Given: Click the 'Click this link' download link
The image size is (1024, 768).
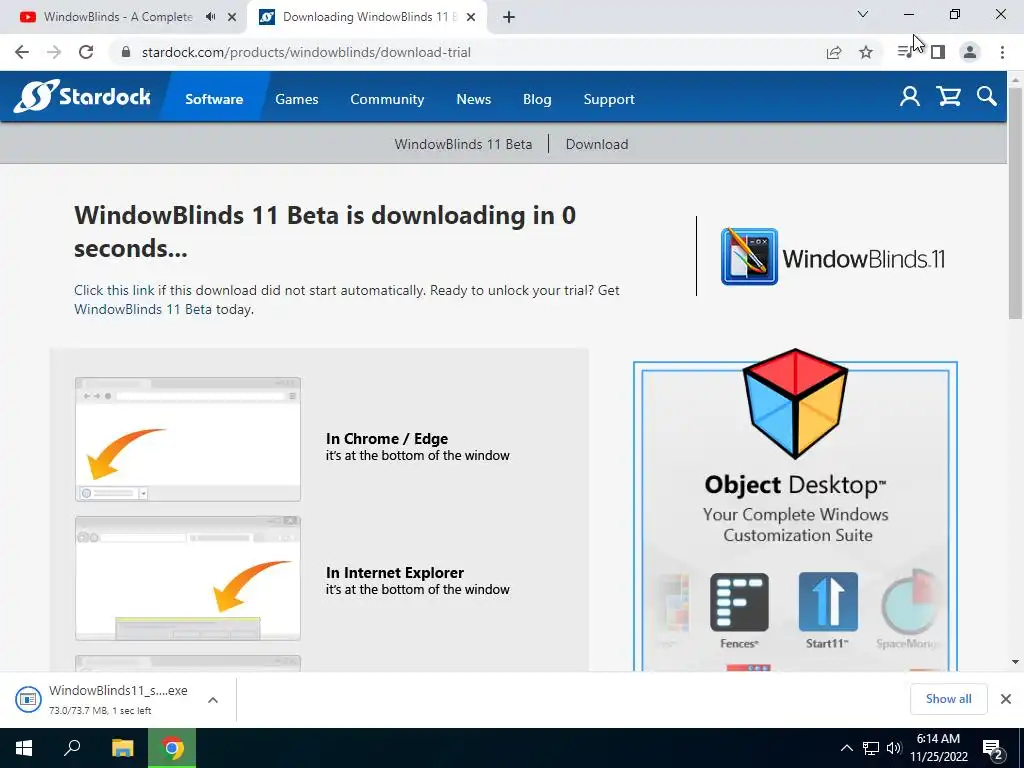Looking at the screenshot, I should pyautogui.click(x=114, y=290).
